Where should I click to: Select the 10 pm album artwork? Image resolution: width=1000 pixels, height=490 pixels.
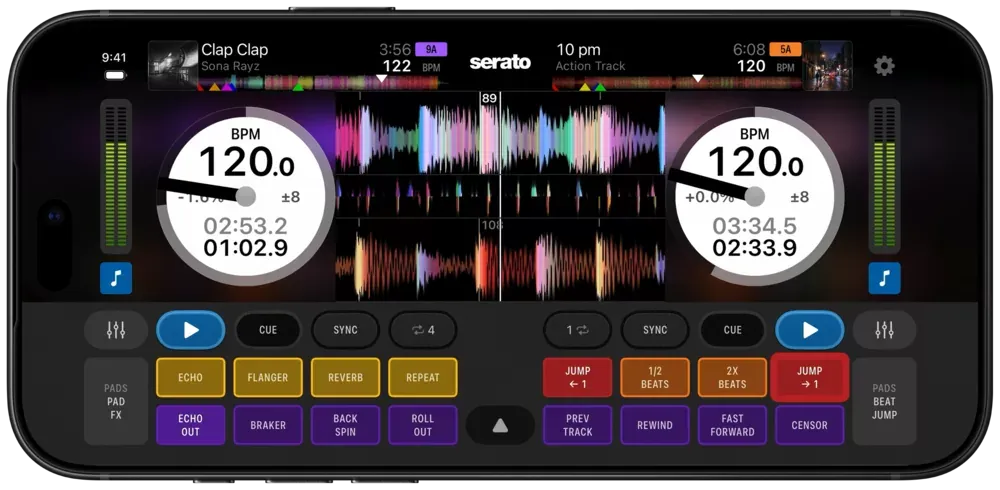[827, 65]
